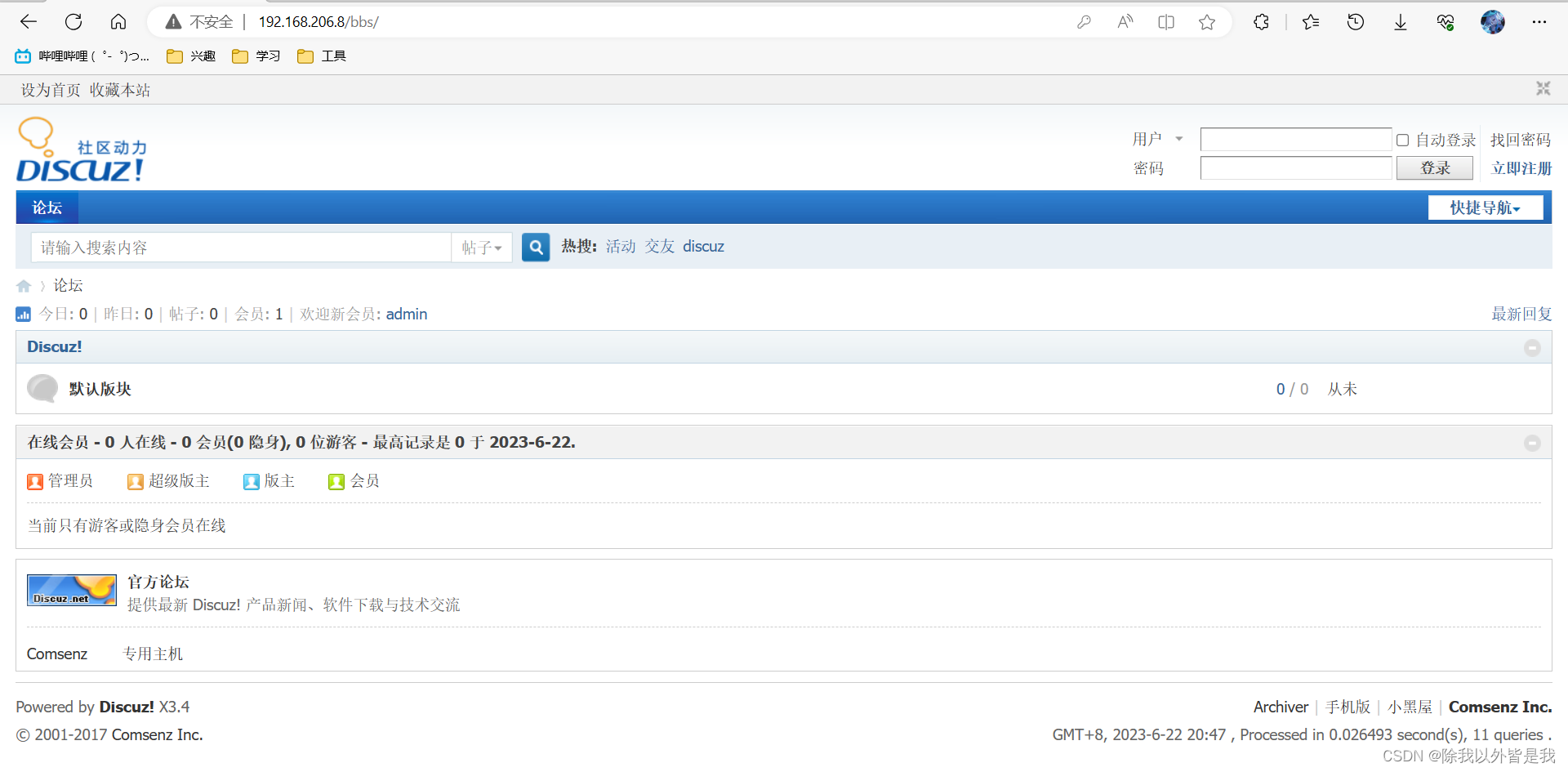Click the Discuz! logo
1568x772 pixels.
(x=82, y=149)
